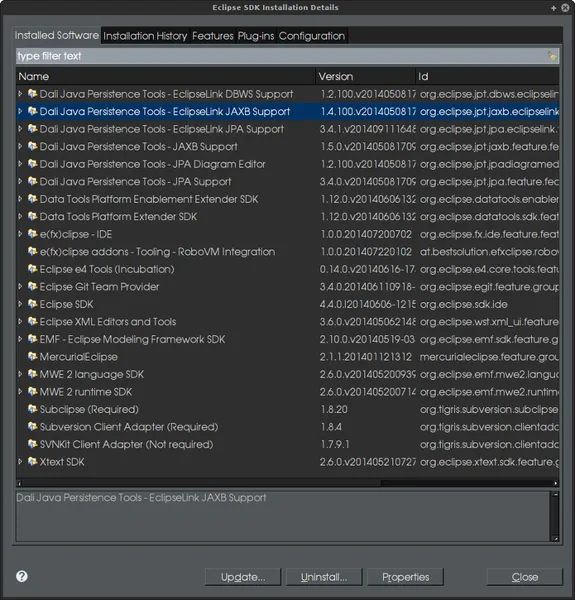The width and height of the screenshot is (575, 600).
Task: Click icon of EMF - Eclipse Modeling Framework SDK
Action: pyautogui.click(x=33, y=339)
